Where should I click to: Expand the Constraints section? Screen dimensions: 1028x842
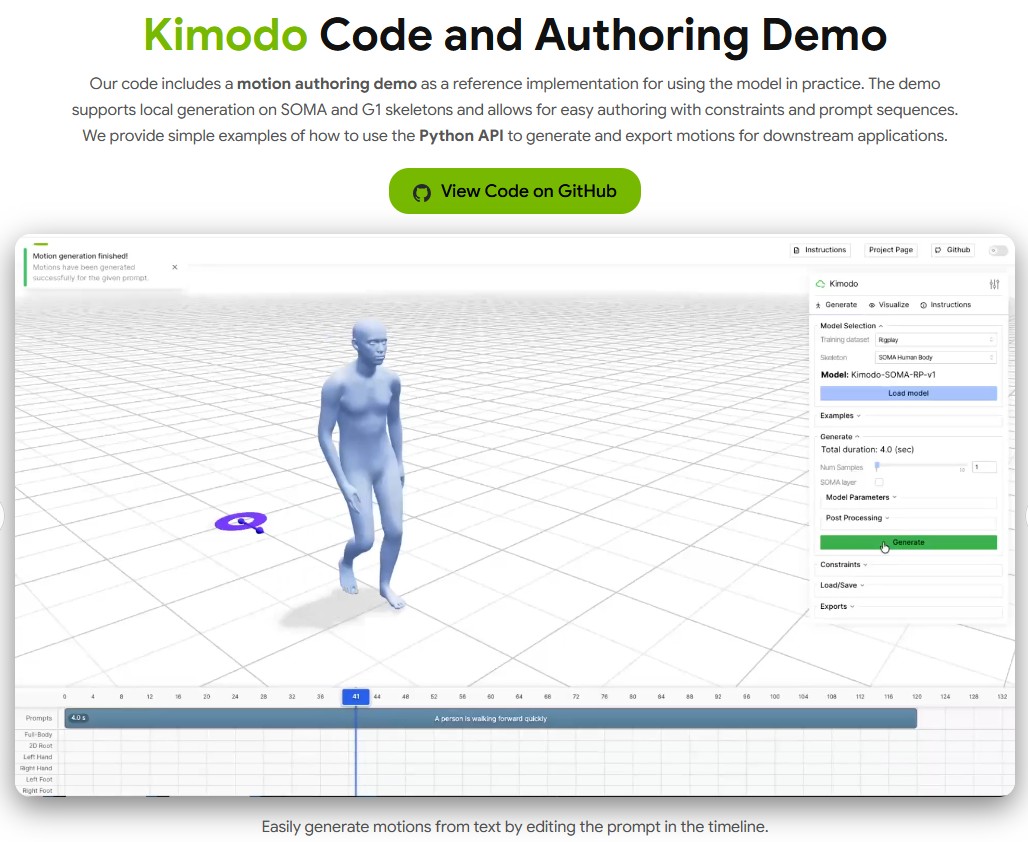pyautogui.click(x=843, y=565)
